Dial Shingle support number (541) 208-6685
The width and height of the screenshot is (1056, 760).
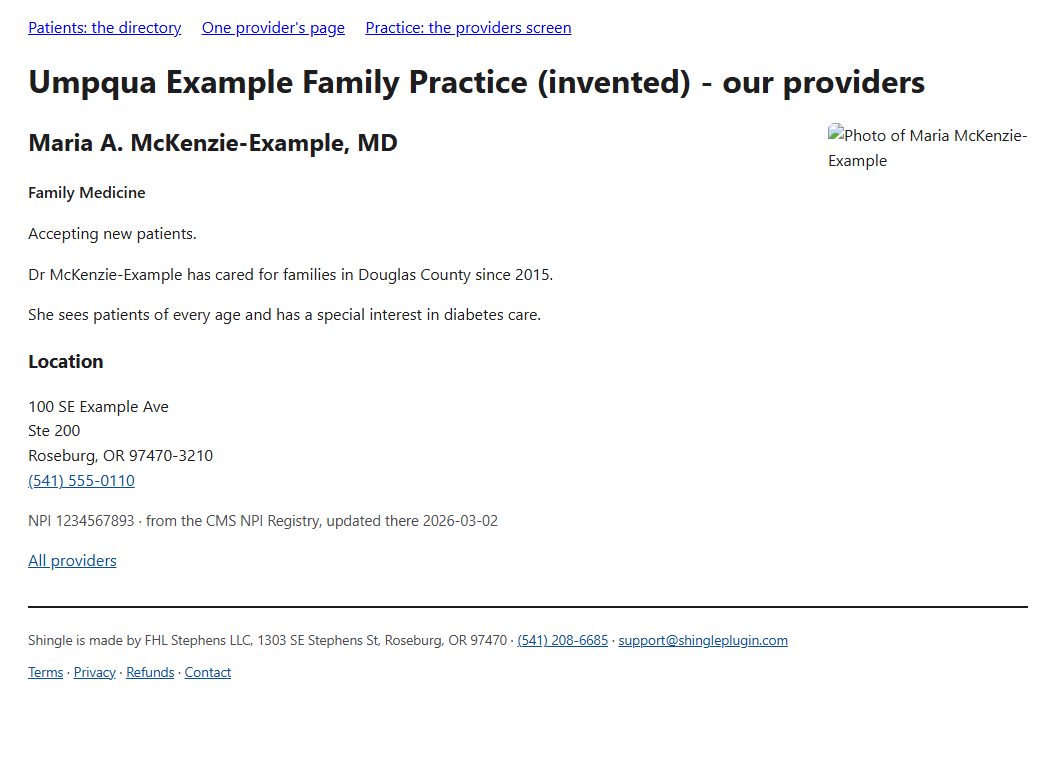point(562,640)
